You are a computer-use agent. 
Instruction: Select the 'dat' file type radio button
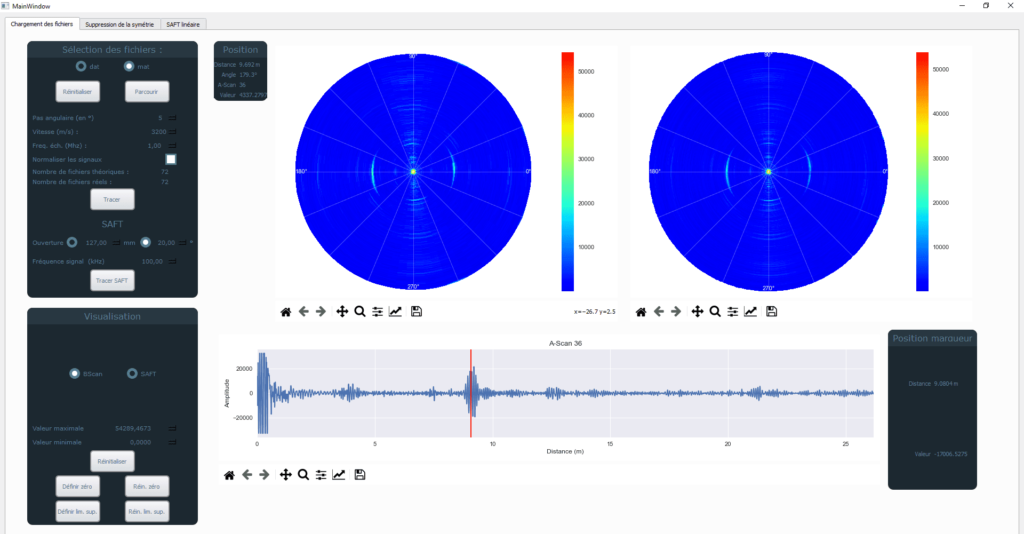pyautogui.click(x=82, y=66)
